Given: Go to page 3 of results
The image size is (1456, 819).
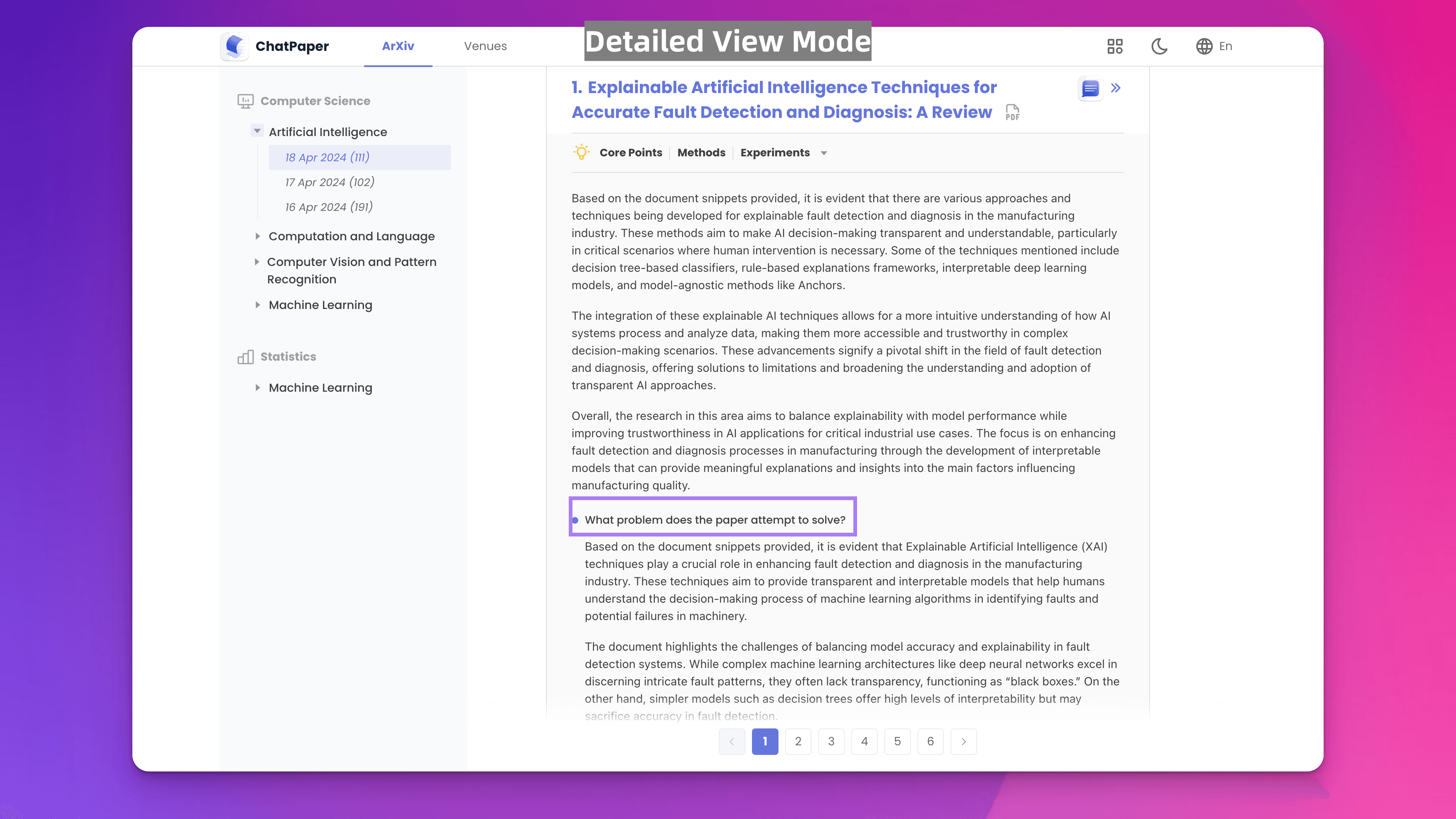Looking at the screenshot, I should [x=831, y=741].
